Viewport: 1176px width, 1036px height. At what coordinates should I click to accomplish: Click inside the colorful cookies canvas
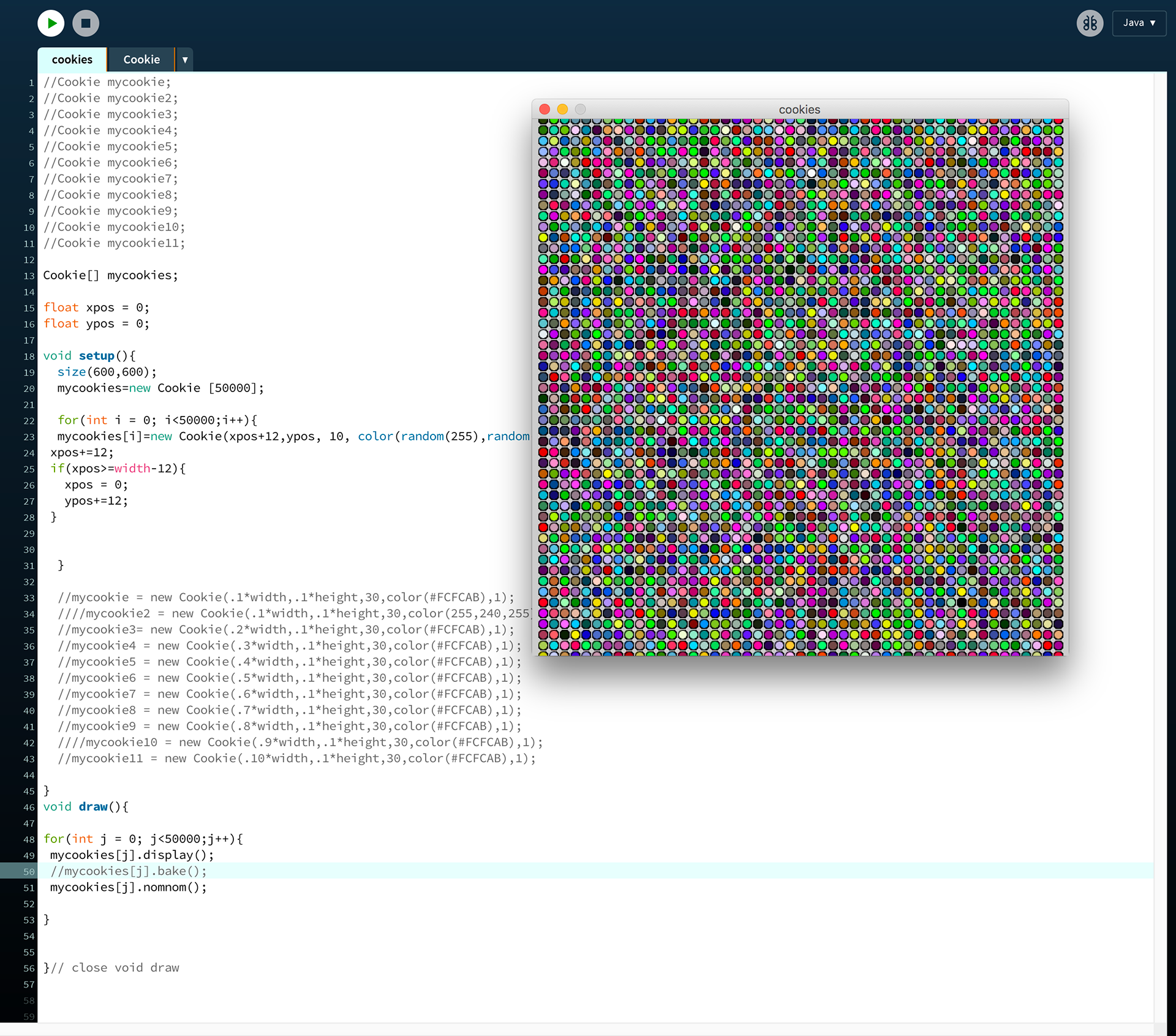[x=800, y=387]
